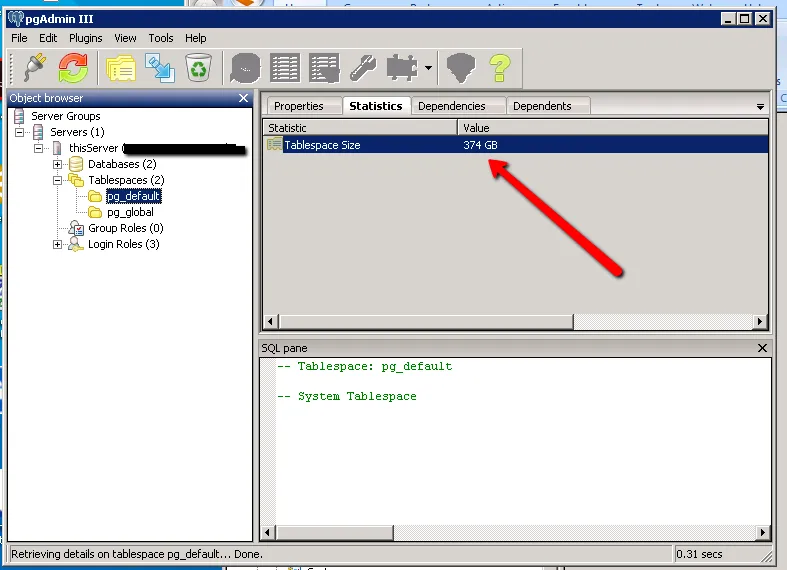
Task: Click the Guru hints icon
Action: point(460,68)
